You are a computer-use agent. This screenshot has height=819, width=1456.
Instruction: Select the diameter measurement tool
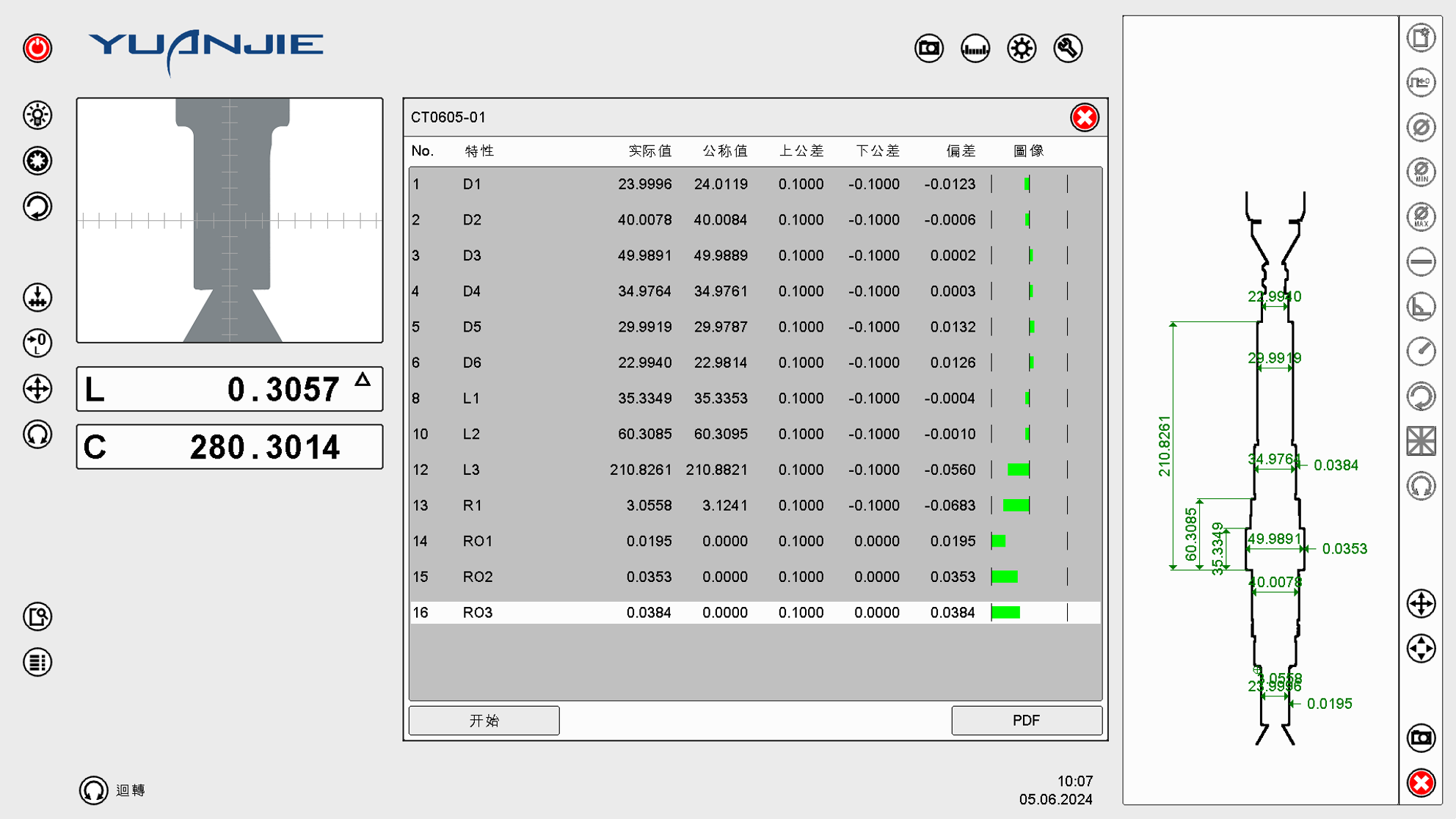1421,127
